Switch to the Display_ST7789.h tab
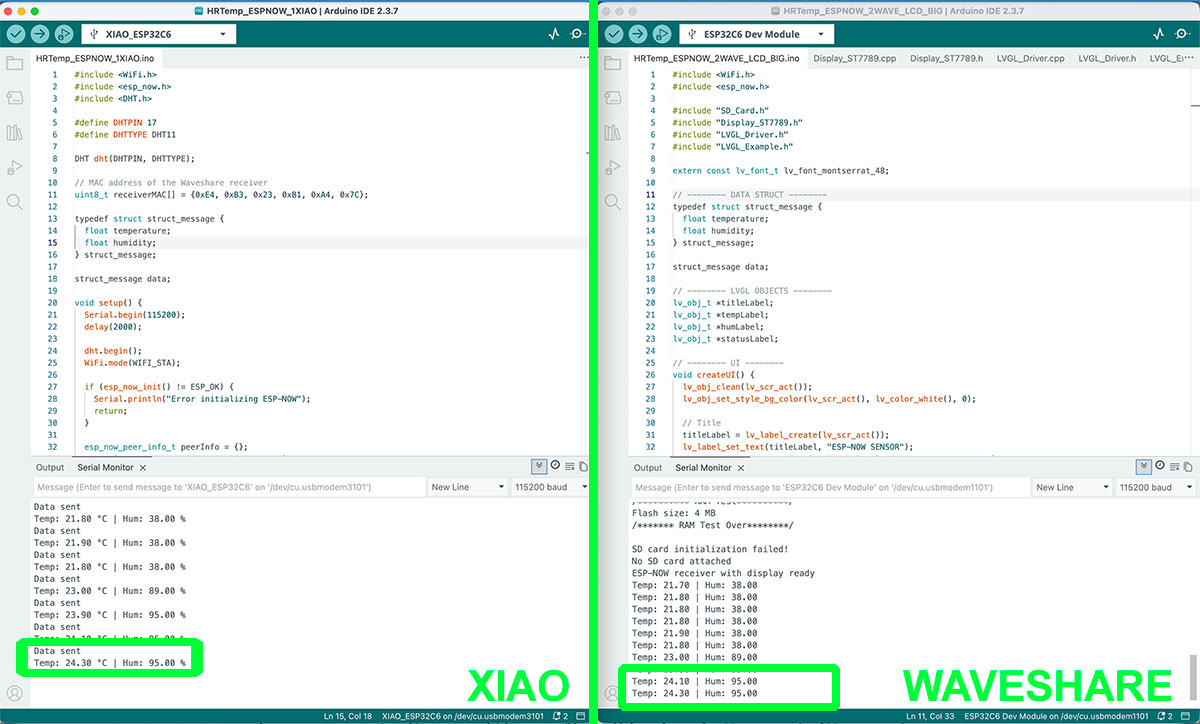 (x=946, y=58)
